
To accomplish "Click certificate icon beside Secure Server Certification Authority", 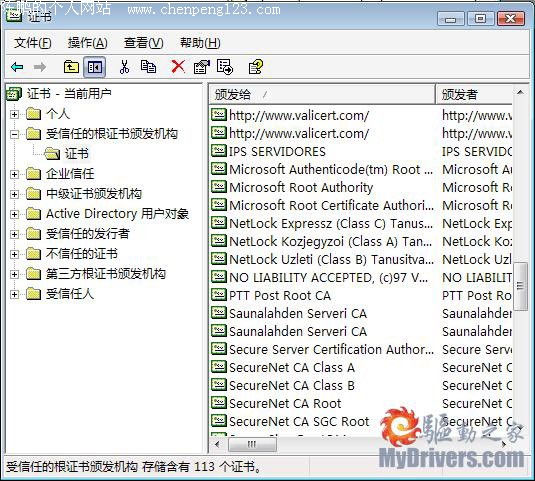I will pos(218,349).
